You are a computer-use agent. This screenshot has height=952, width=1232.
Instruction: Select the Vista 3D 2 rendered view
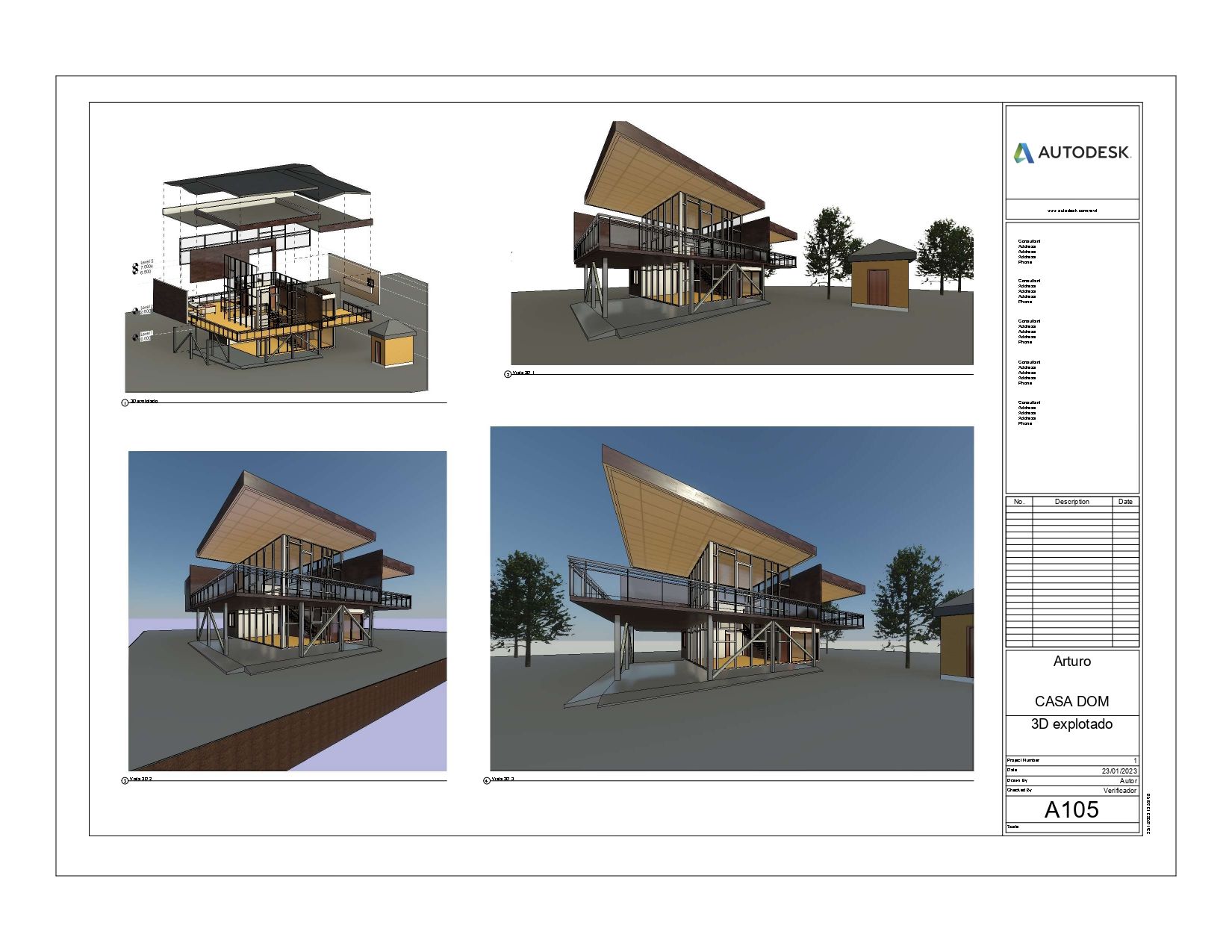[287, 611]
